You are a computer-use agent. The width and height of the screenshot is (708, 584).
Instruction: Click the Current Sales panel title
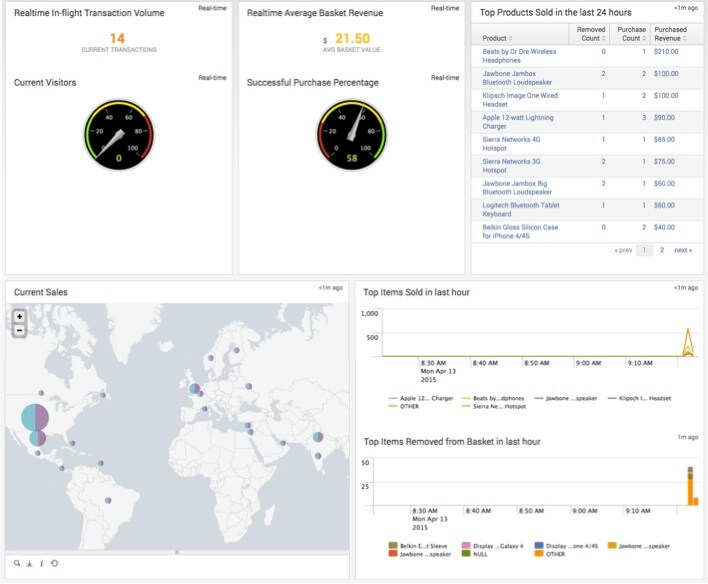click(x=41, y=292)
